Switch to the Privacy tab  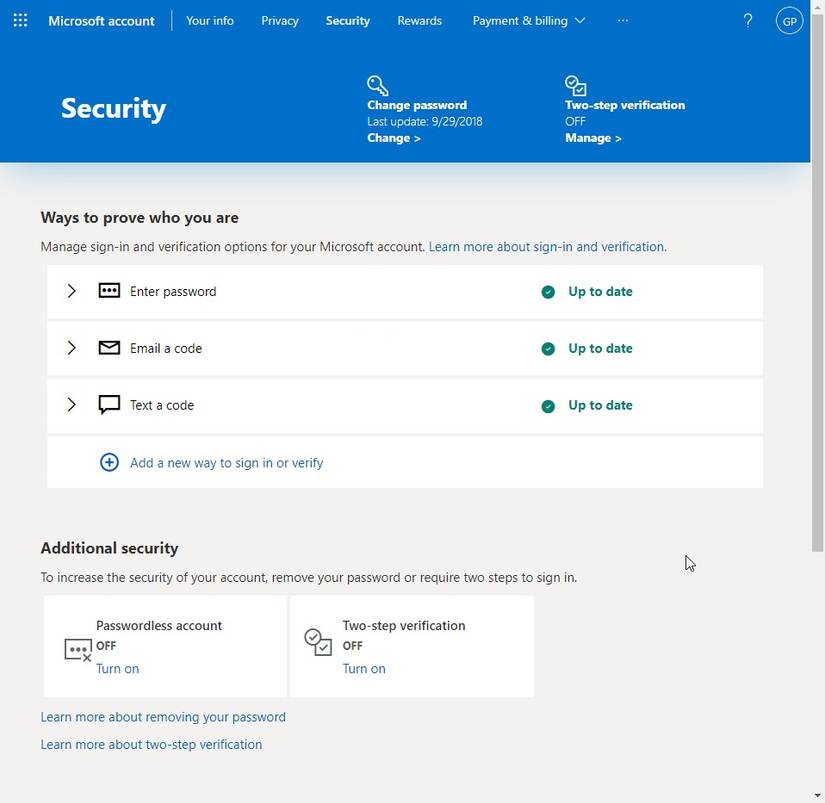click(x=280, y=20)
